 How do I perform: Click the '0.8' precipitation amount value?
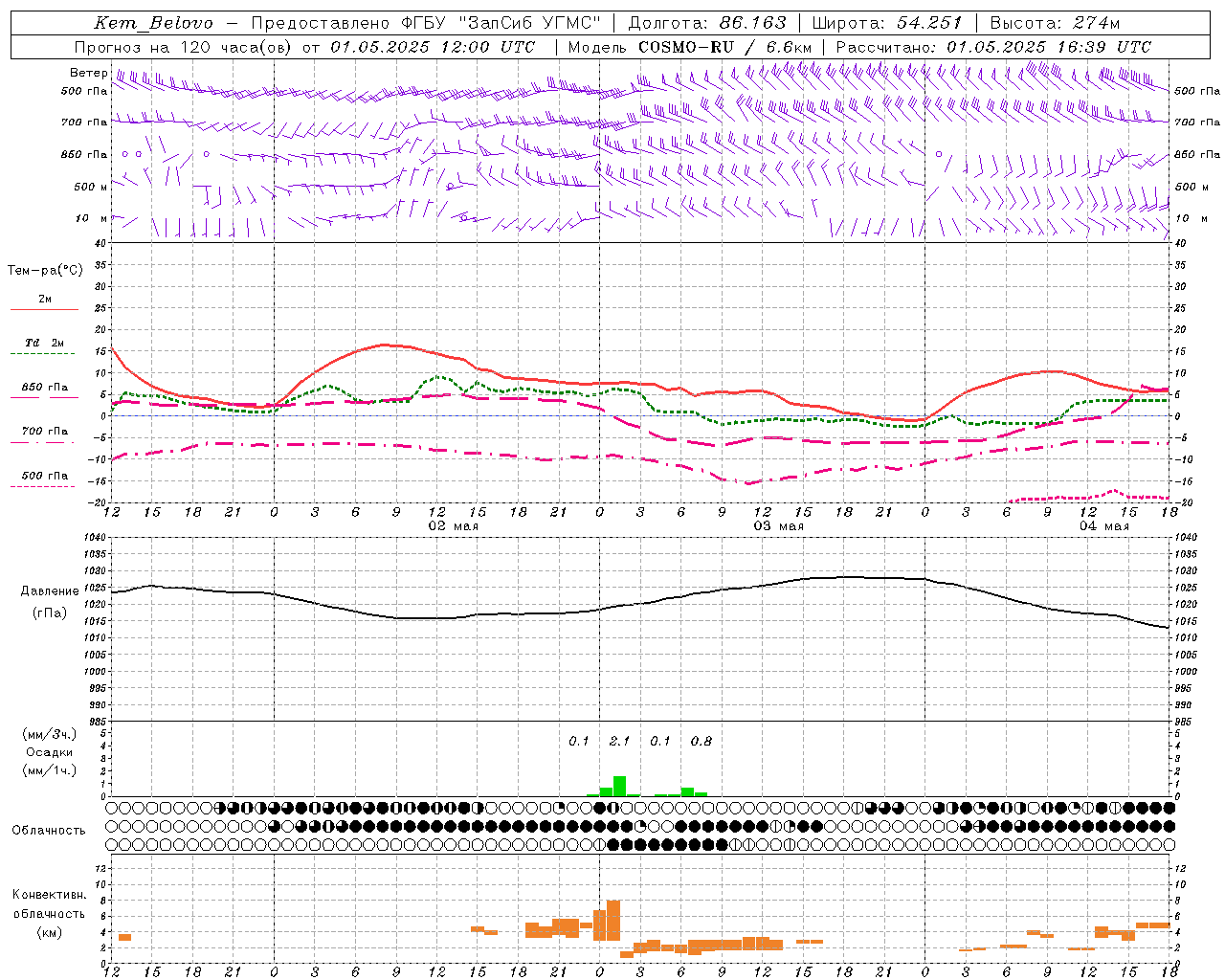pos(701,741)
